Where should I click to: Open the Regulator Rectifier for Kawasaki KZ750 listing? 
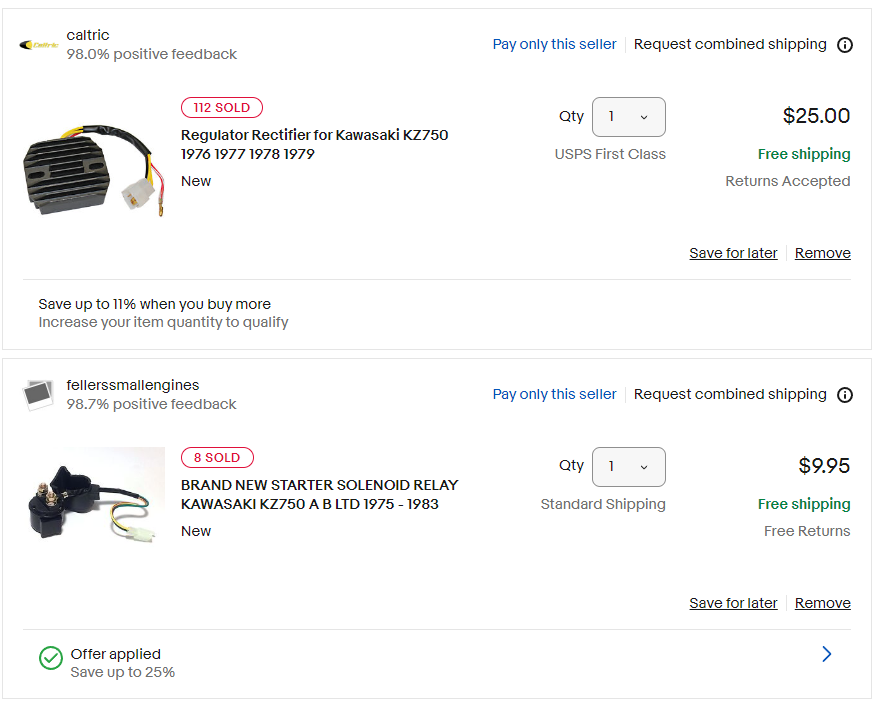point(314,145)
